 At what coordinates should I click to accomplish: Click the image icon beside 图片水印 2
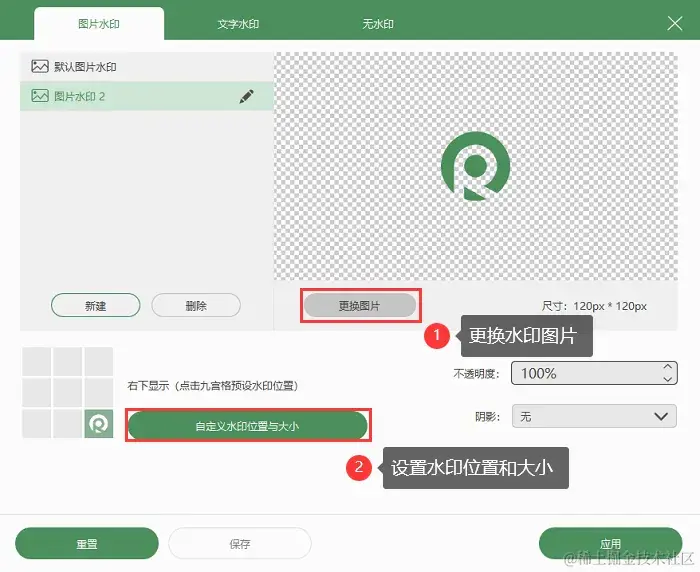pos(40,96)
